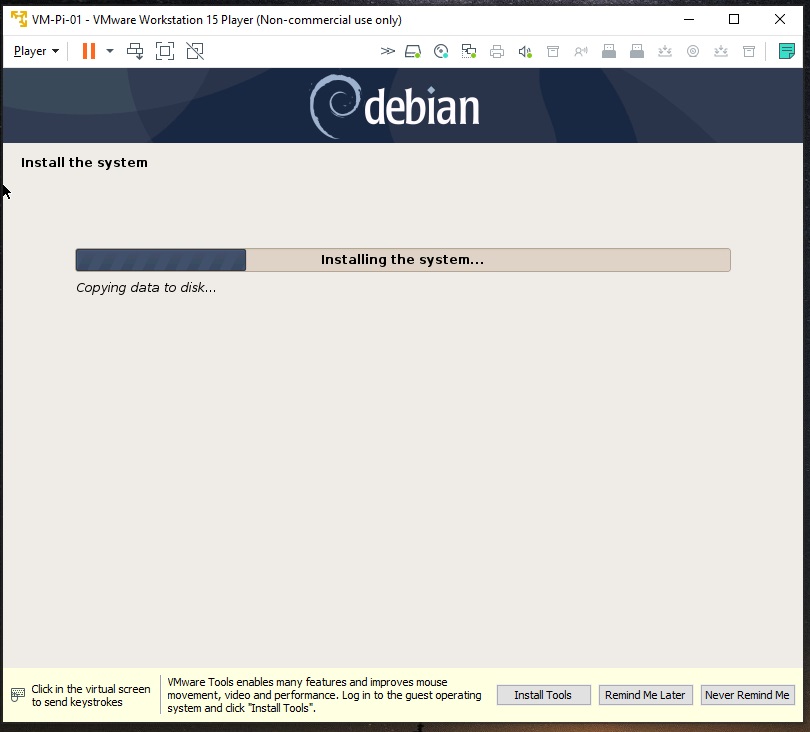
Task: Send Ctrl+Alt+Del to the virtual machine
Action: point(136,51)
